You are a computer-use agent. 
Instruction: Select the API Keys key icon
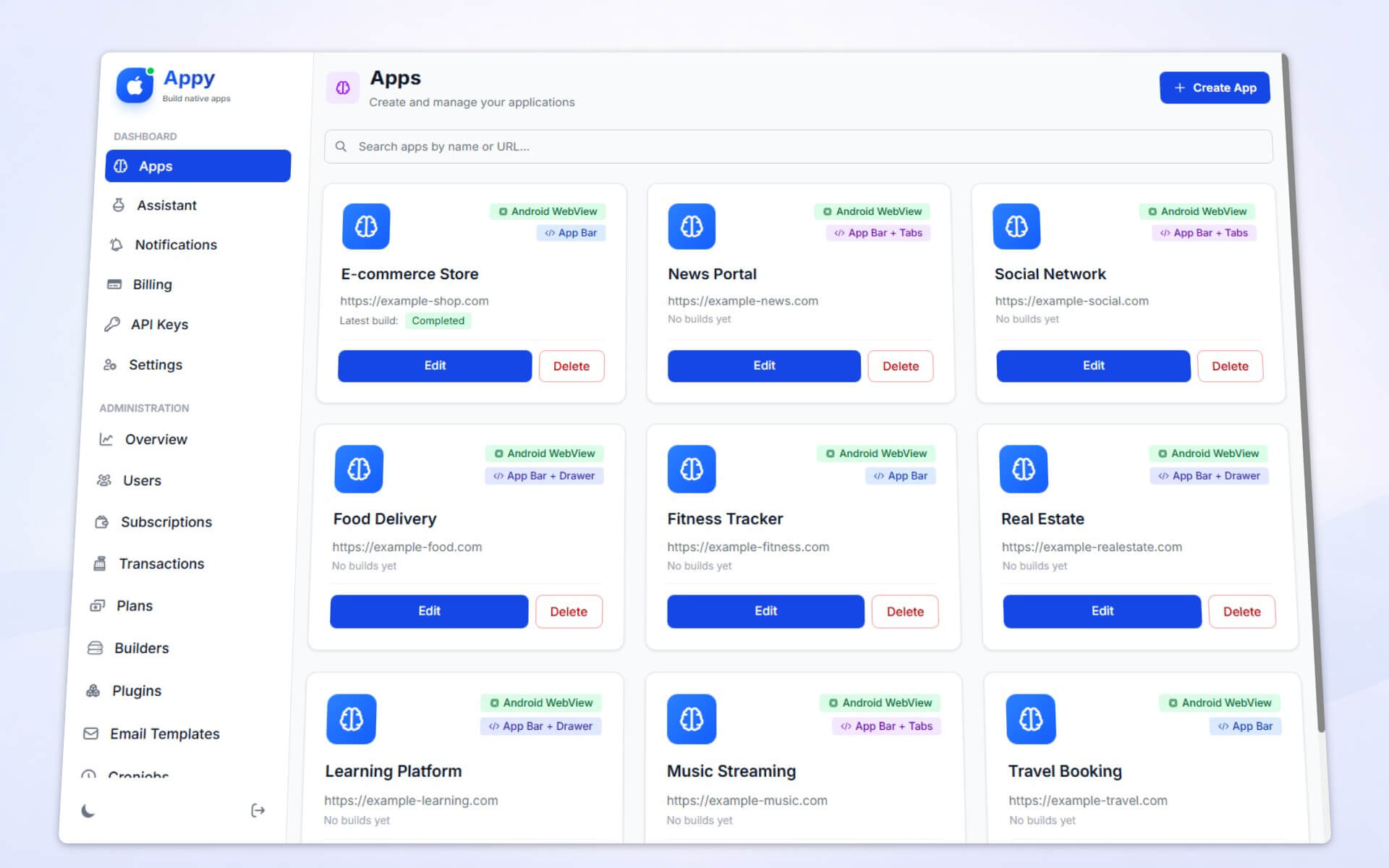click(114, 324)
